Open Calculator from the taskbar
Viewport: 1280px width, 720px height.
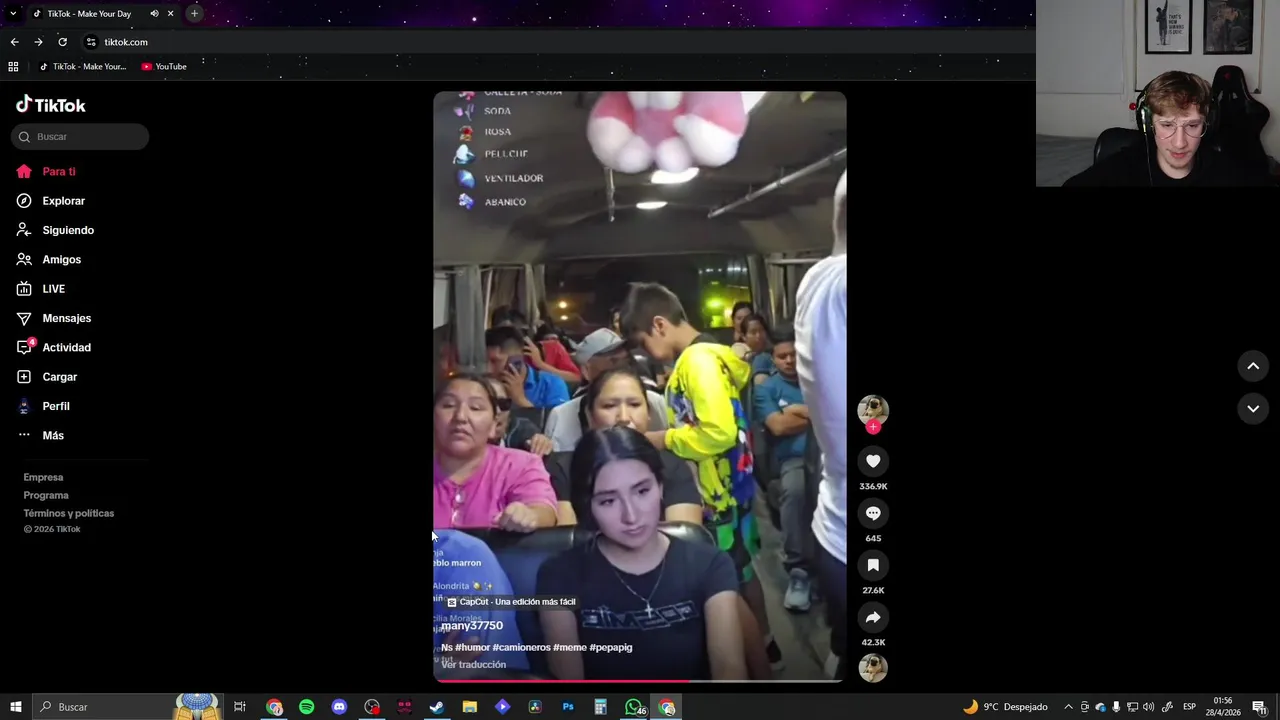click(x=600, y=707)
